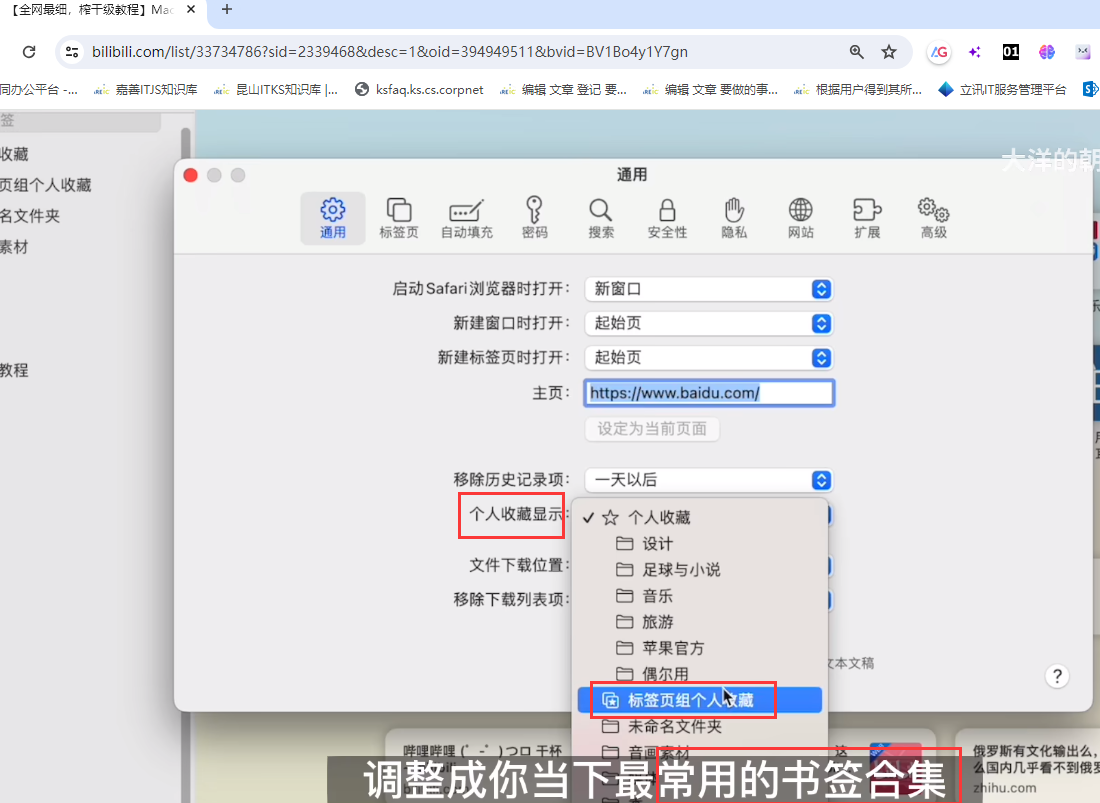Select the 足球与小说 folder option
The image size is (1100, 803).
[x=699, y=569]
